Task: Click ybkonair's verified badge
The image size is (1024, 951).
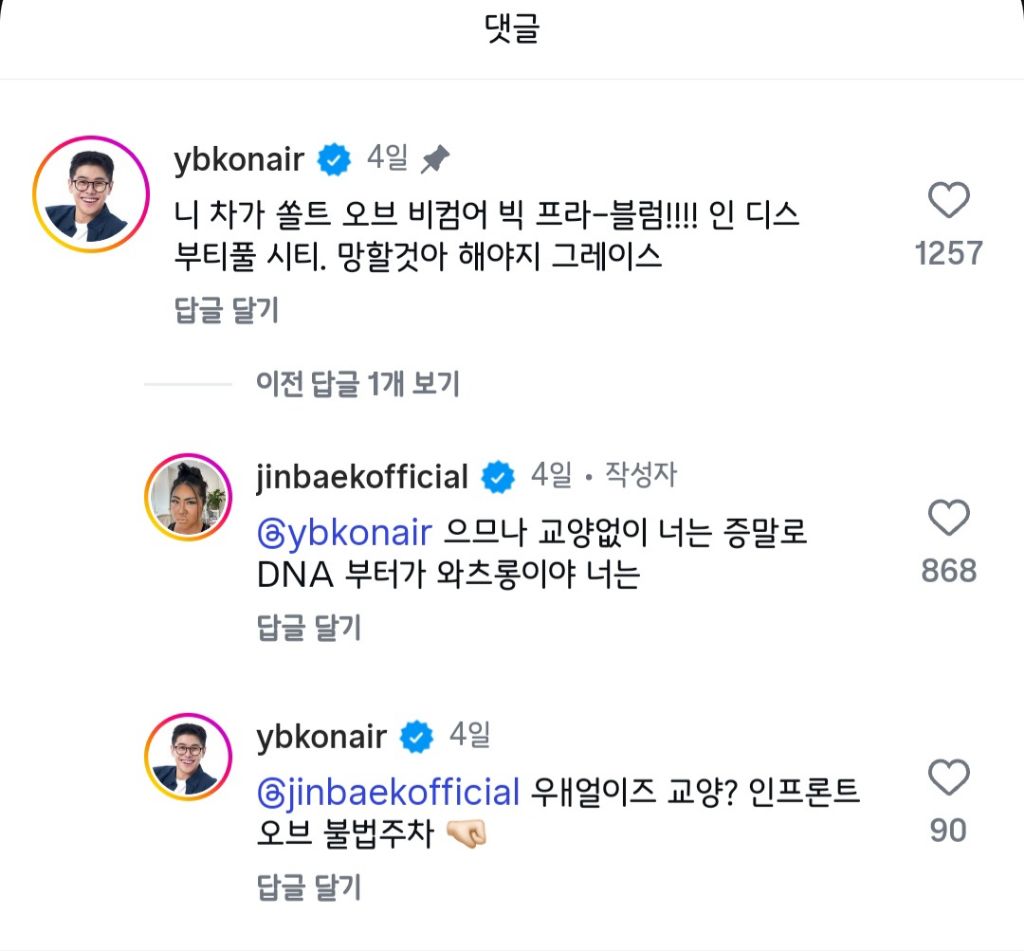Action: coord(333,159)
